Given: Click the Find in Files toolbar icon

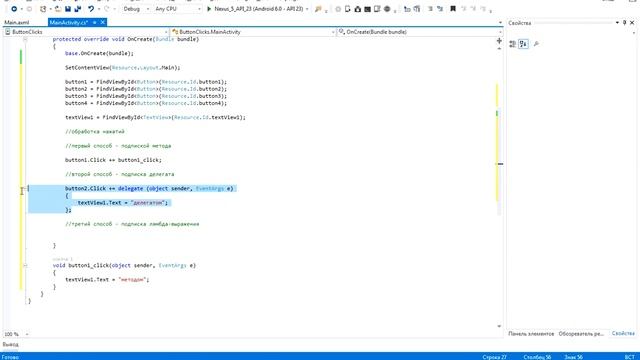Looking at the screenshot, I should [x=318, y=9].
